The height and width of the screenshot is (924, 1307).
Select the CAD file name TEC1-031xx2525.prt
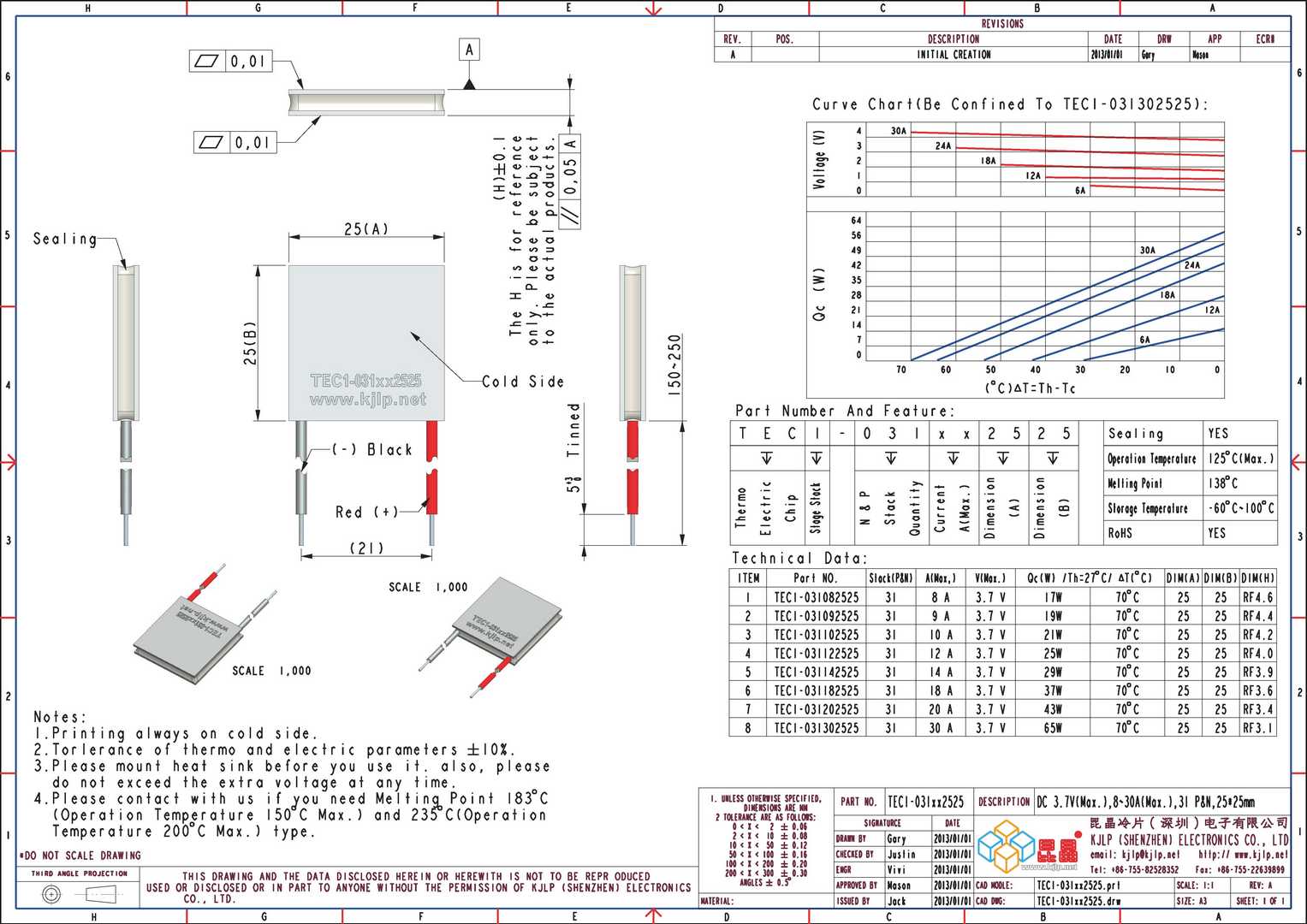[1078, 885]
